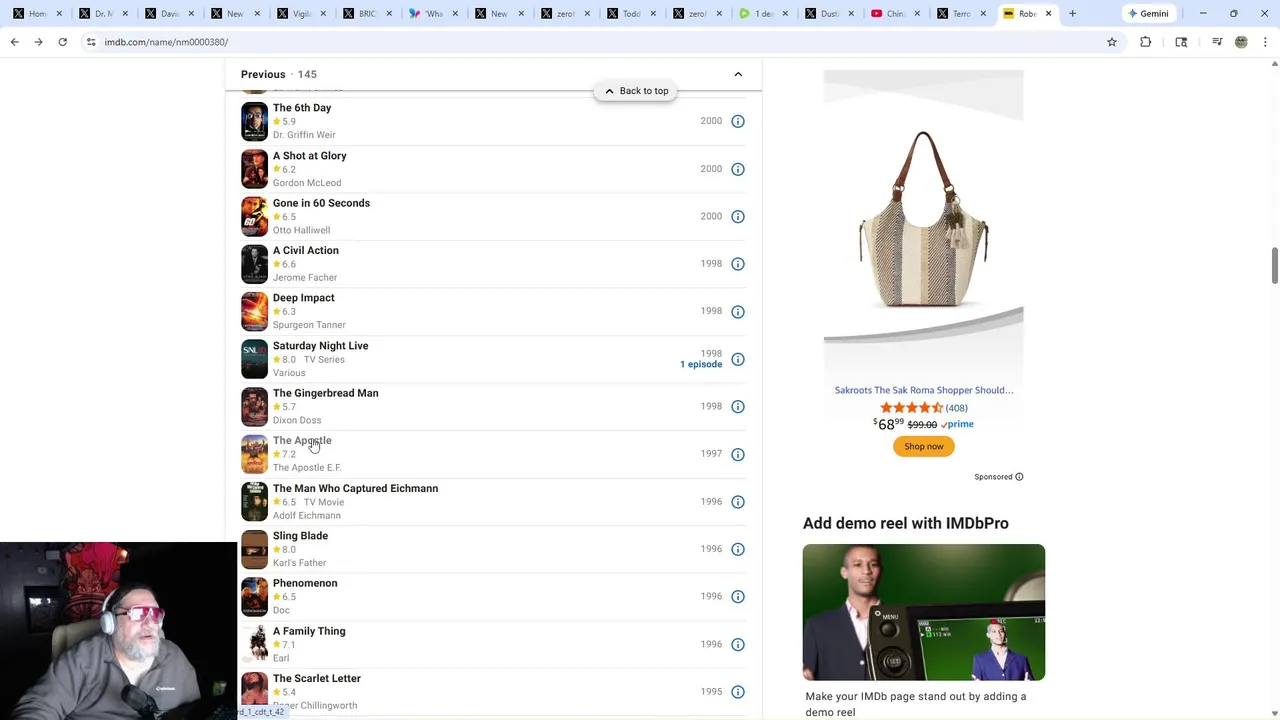Open info icon for Deep Impact
The height and width of the screenshot is (720, 1280).
point(738,311)
